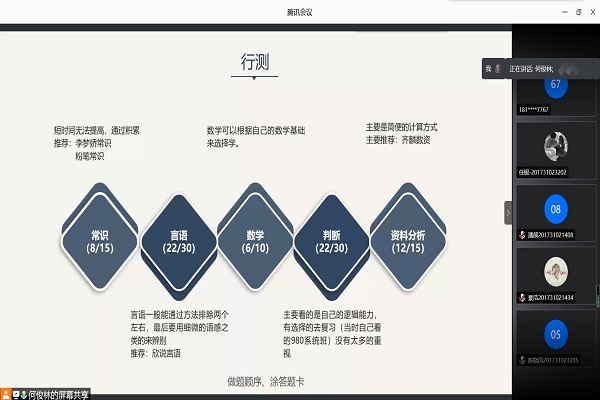The width and height of the screenshot is (600, 400).
Task: Select participant tile ending in 1434
Action: tap(554, 275)
